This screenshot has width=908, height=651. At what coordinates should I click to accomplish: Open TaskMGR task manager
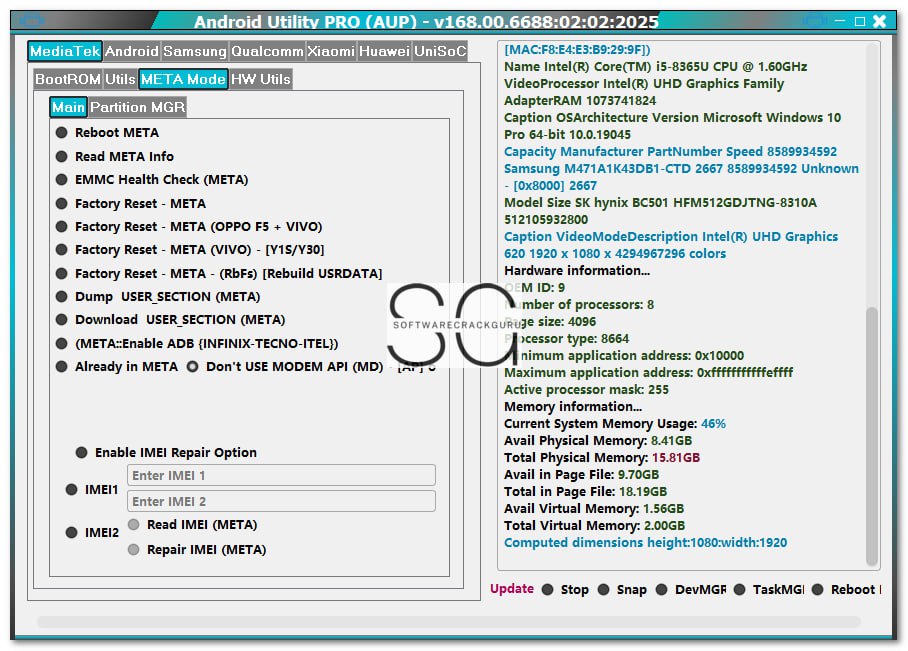point(769,590)
